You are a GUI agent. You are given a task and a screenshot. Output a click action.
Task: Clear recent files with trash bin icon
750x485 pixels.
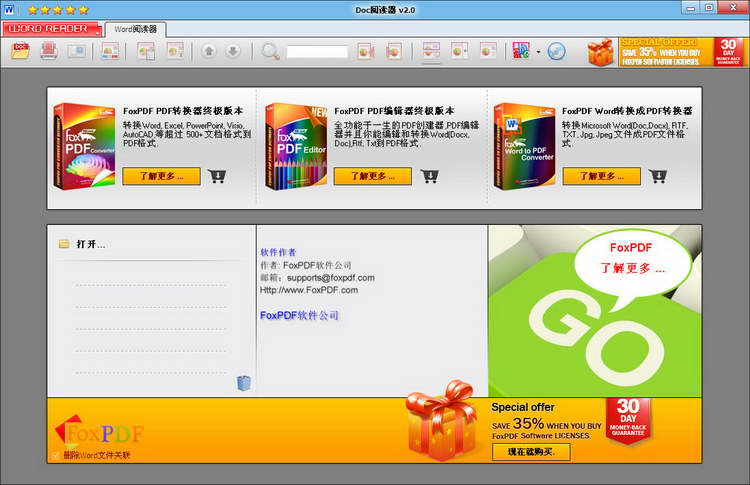[x=243, y=383]
